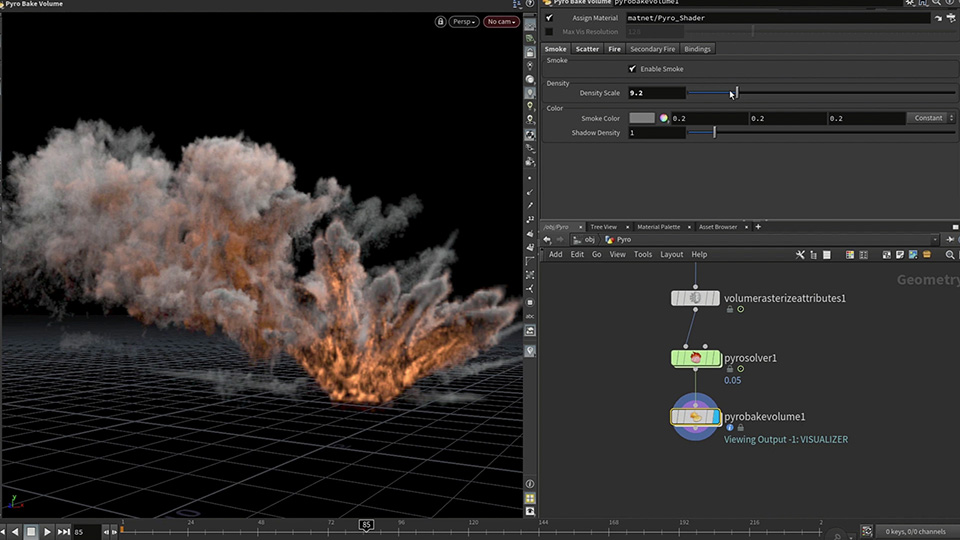Add a new pane tab with plus
This screenshot has width=960, height=540.
[758, 227]
